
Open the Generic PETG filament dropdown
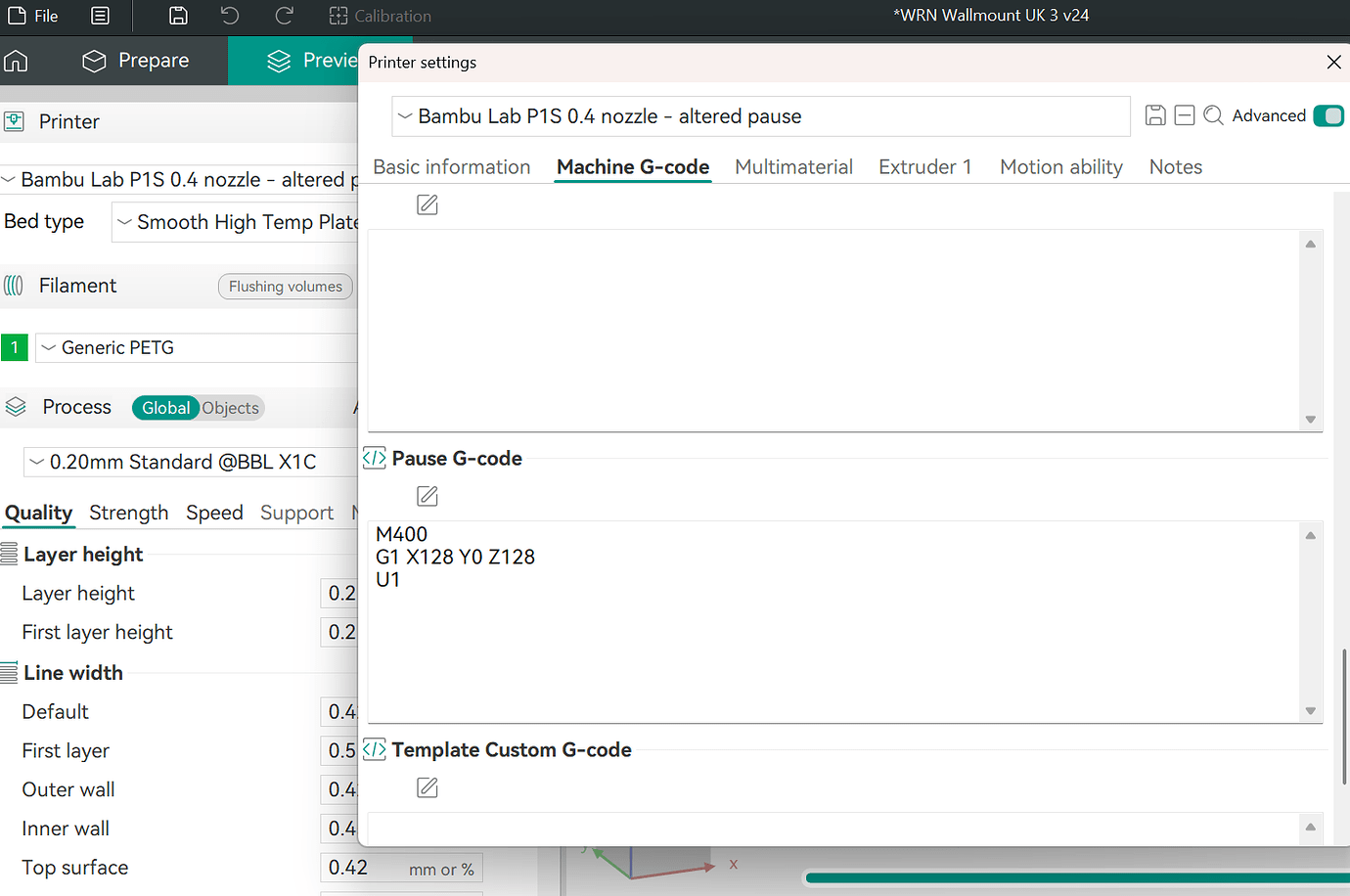click(197, 348)
